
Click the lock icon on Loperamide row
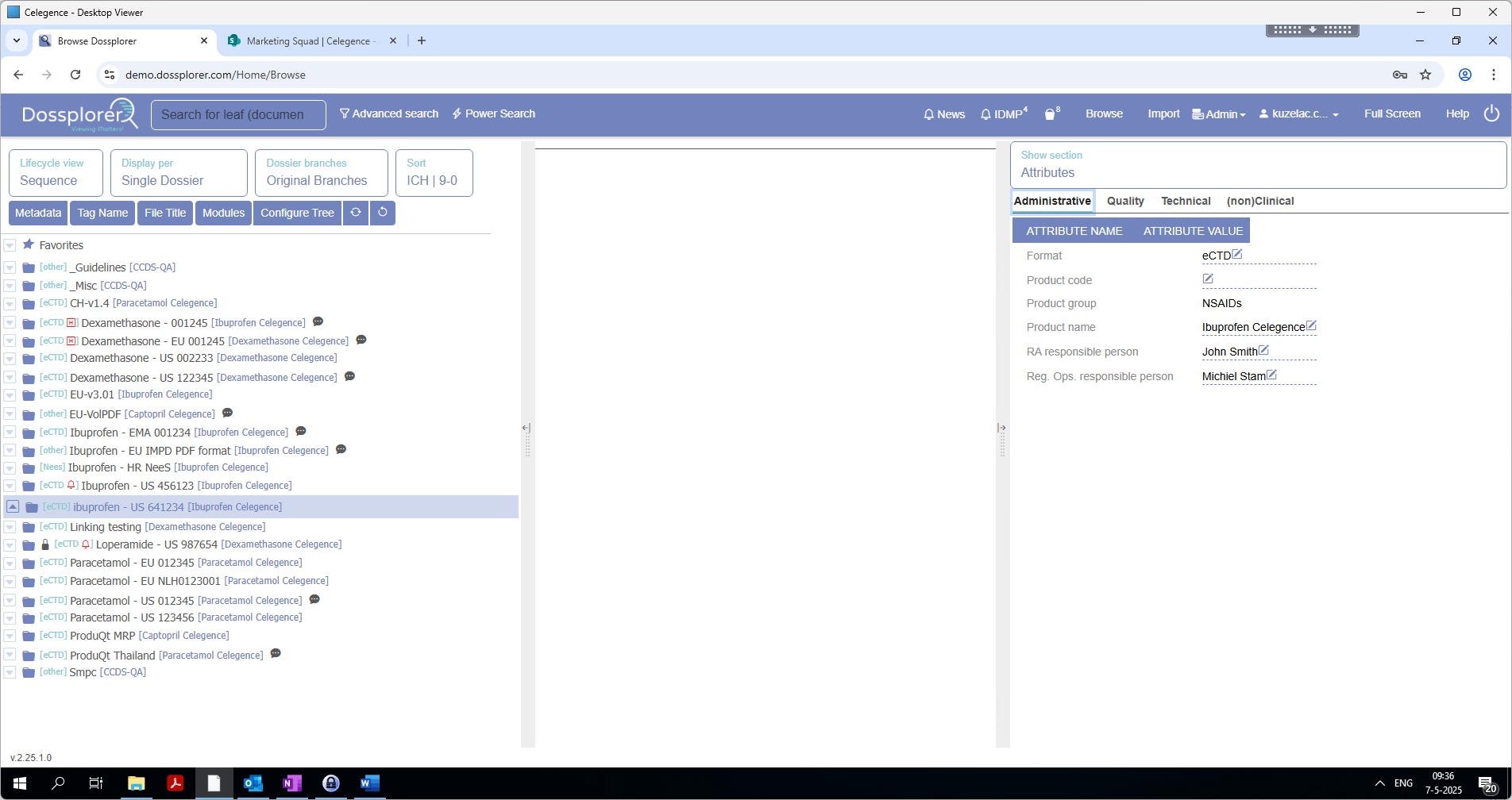tap(45, 544)
